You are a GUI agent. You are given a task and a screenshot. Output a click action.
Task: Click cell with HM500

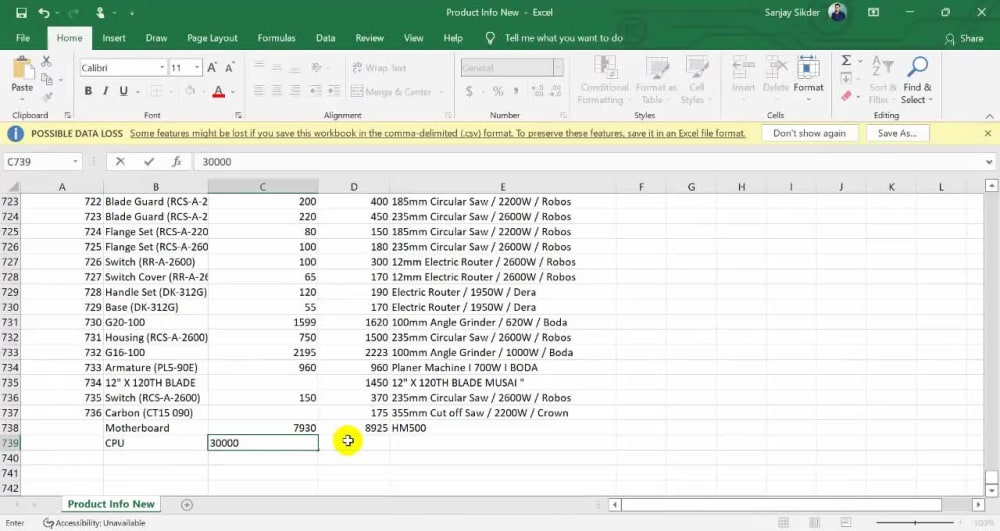pos(503,428)
